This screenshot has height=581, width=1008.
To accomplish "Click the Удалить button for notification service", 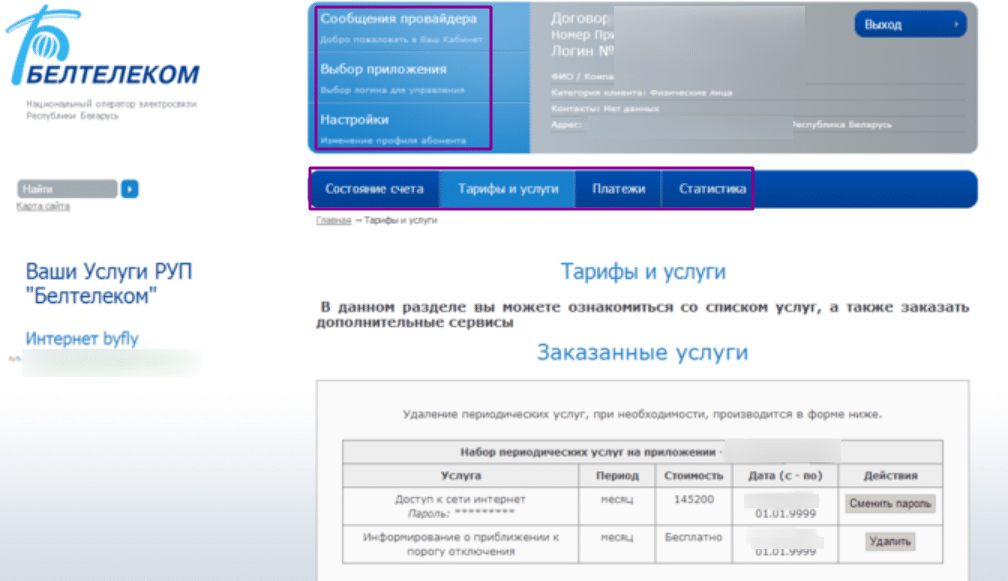I will (x=890, y=542).
